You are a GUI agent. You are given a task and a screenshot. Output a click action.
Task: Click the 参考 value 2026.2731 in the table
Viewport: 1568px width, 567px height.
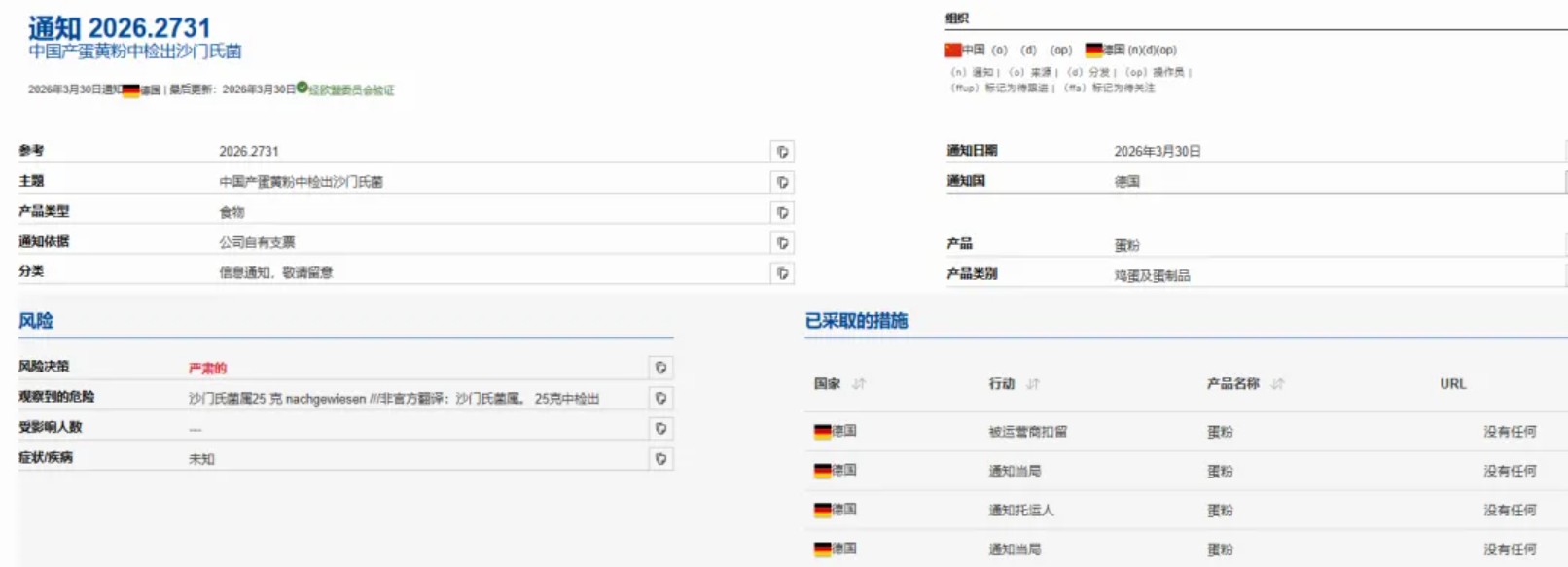249,152
